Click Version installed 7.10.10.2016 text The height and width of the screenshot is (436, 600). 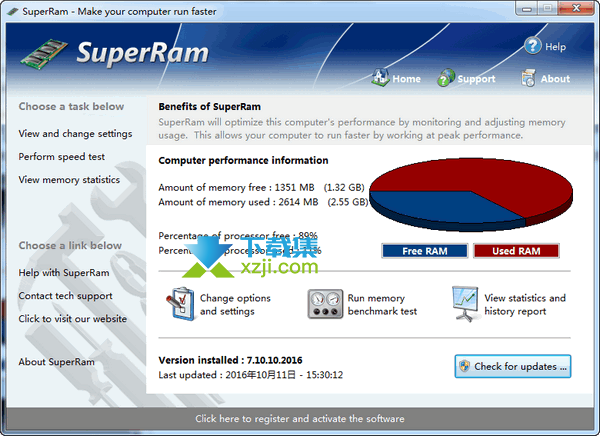coord(230,360)
